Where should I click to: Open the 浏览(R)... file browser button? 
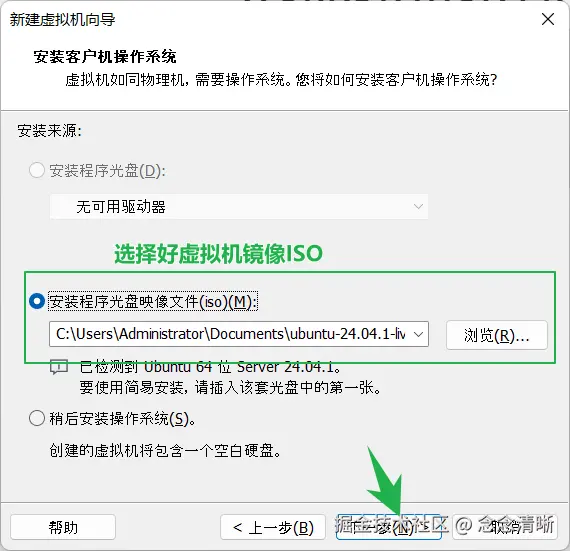497,335
